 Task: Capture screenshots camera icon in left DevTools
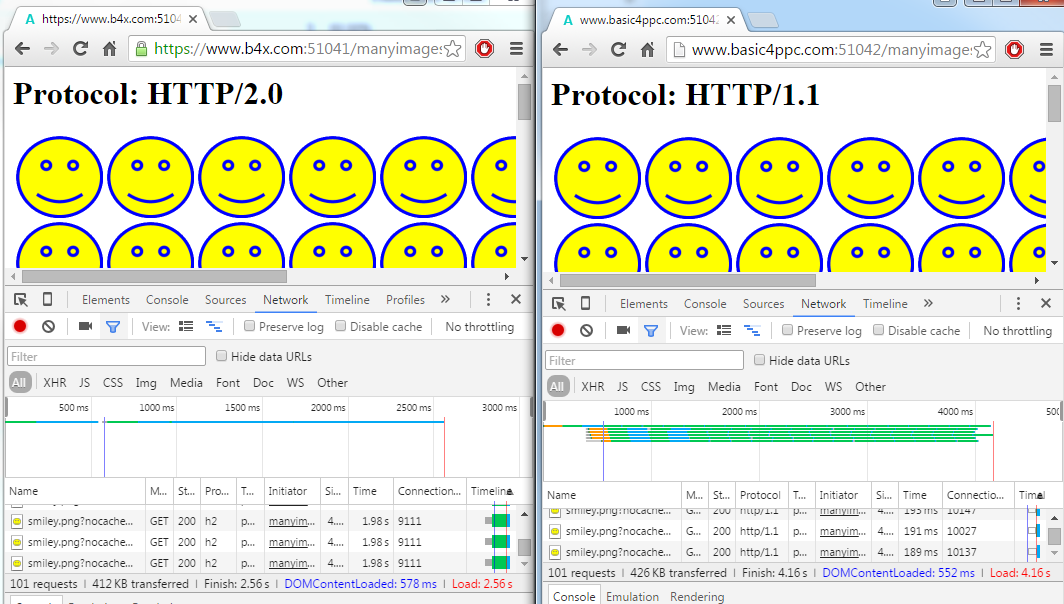pyautogui.click(x=86, y=326)
